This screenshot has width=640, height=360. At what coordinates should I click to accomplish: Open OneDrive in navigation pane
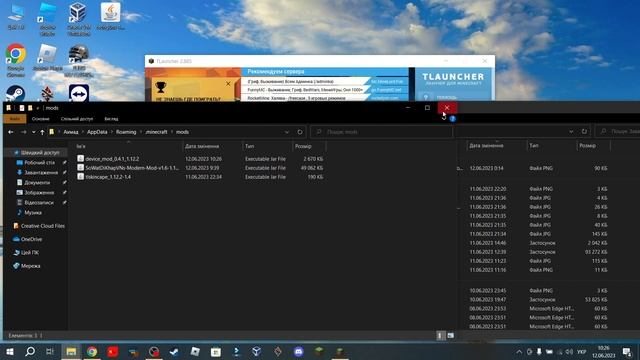(x=31, y=239)
